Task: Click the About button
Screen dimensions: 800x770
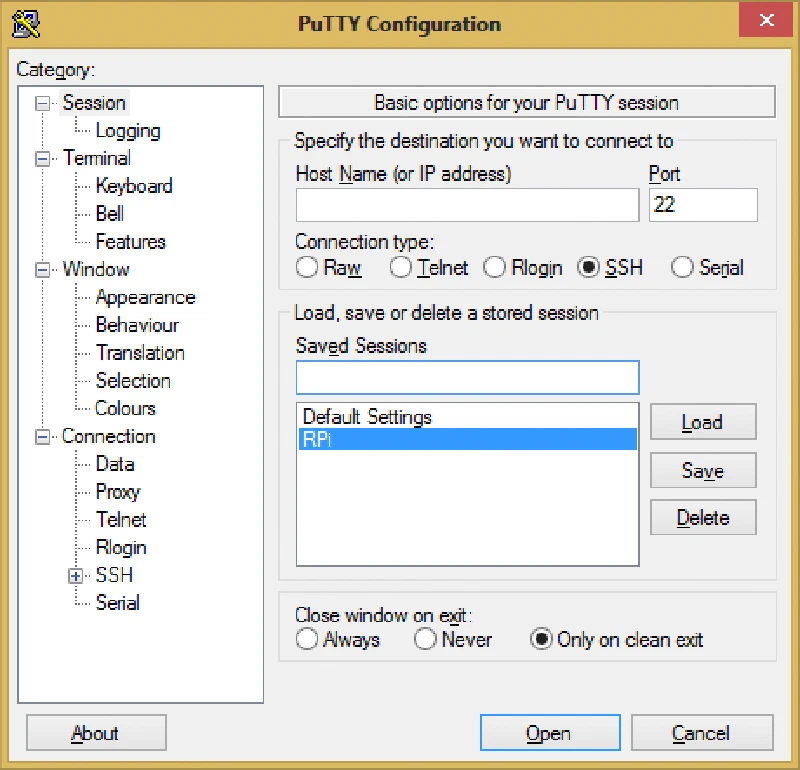Action: (x=95, y=733)
